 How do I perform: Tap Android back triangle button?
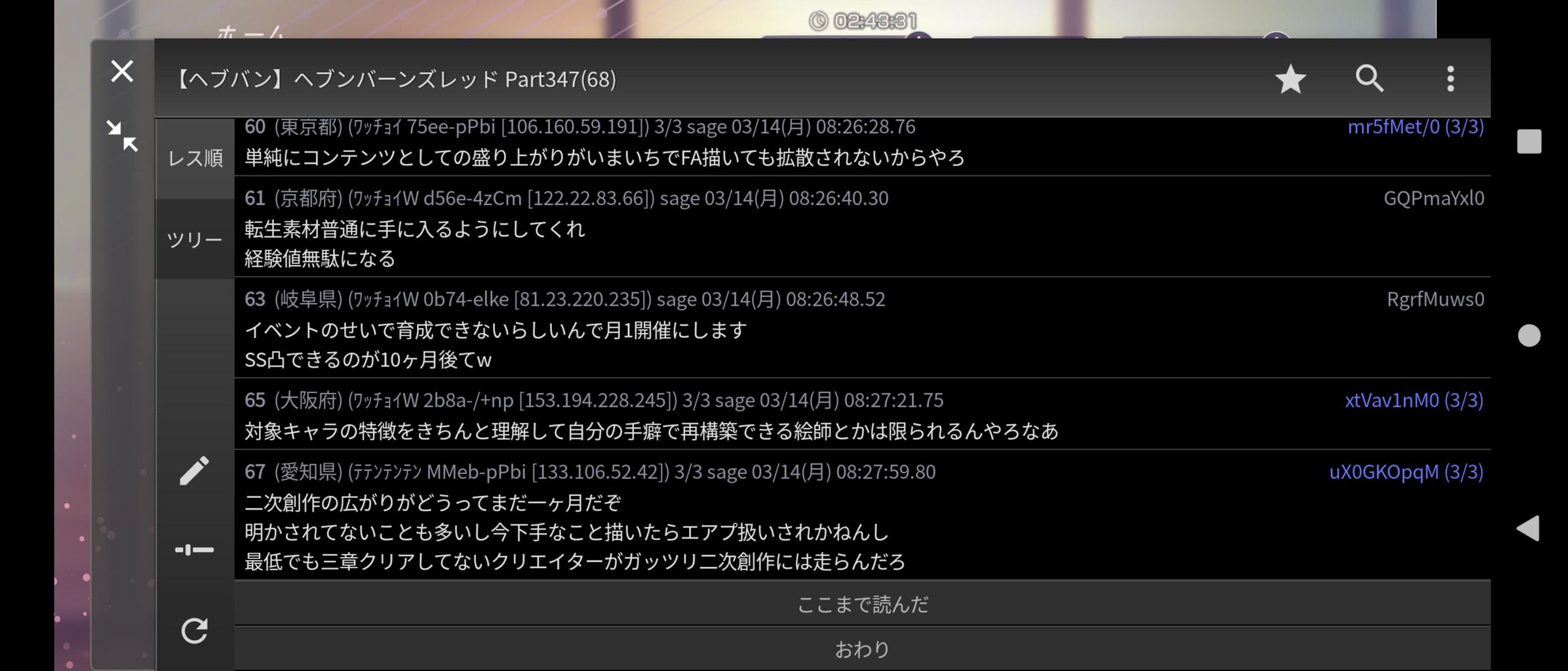coord(1528,528)
